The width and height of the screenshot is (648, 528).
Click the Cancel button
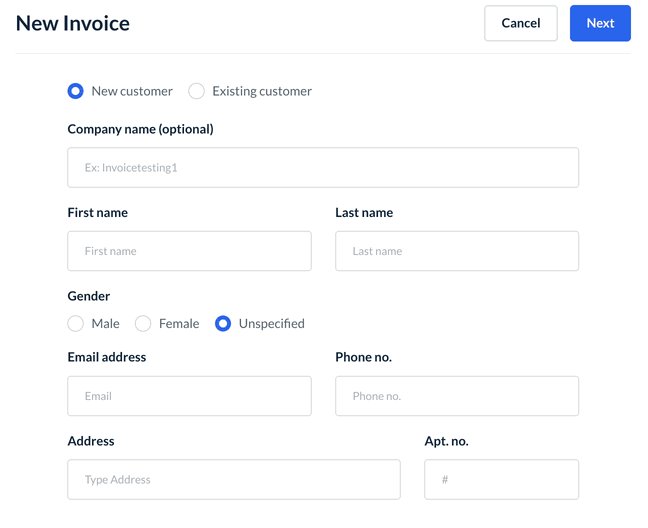[520, 23]
